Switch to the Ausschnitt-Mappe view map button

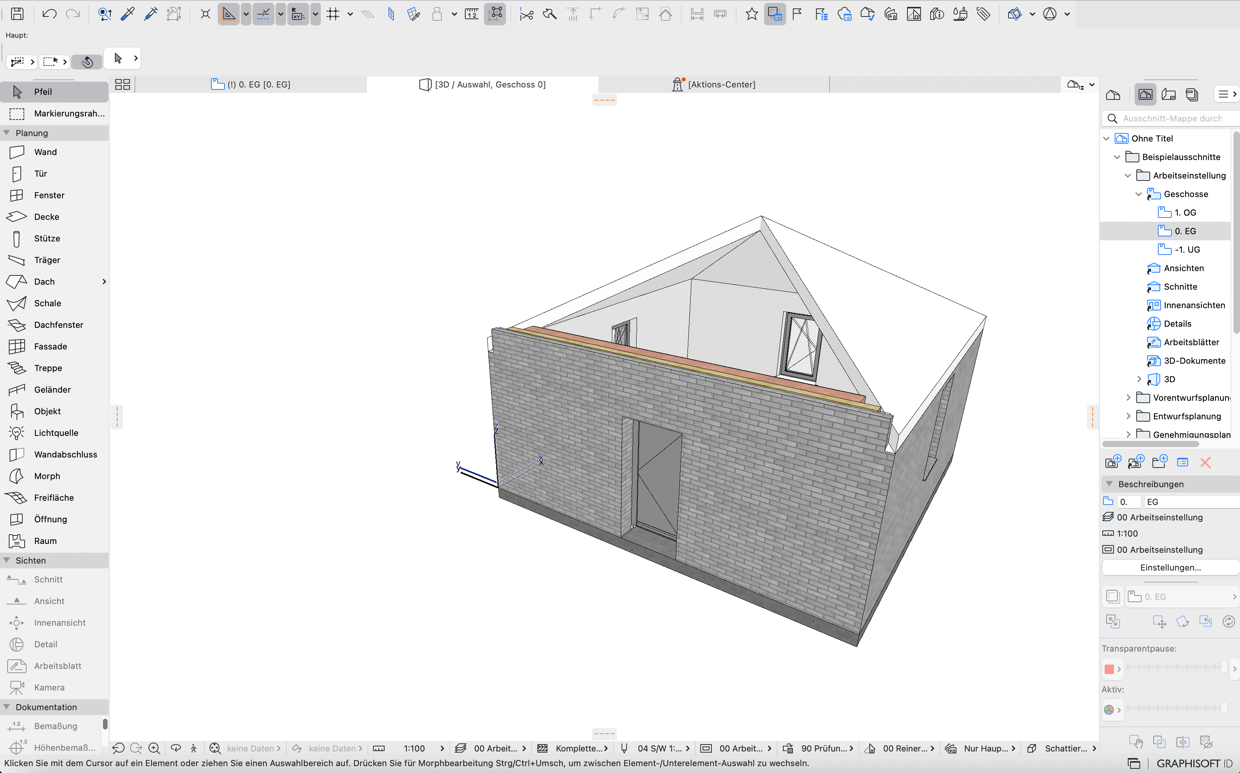click(x=1145, y=95)
